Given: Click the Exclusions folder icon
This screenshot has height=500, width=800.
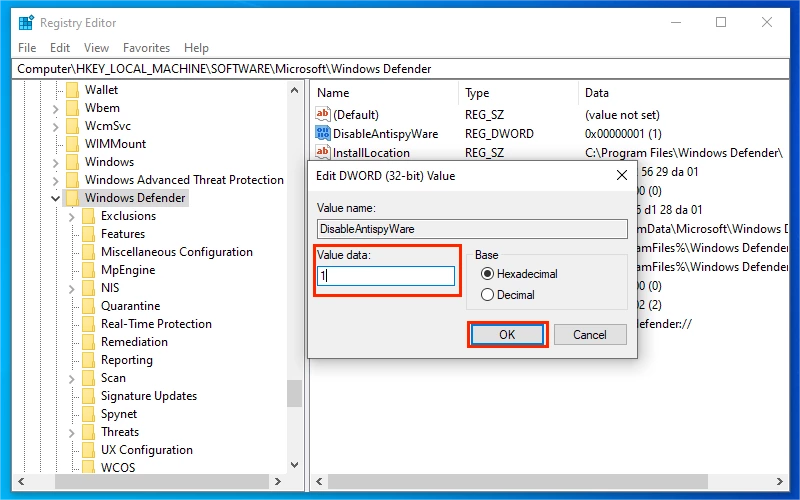Looking at the screenshot, I should click(89, 216).
